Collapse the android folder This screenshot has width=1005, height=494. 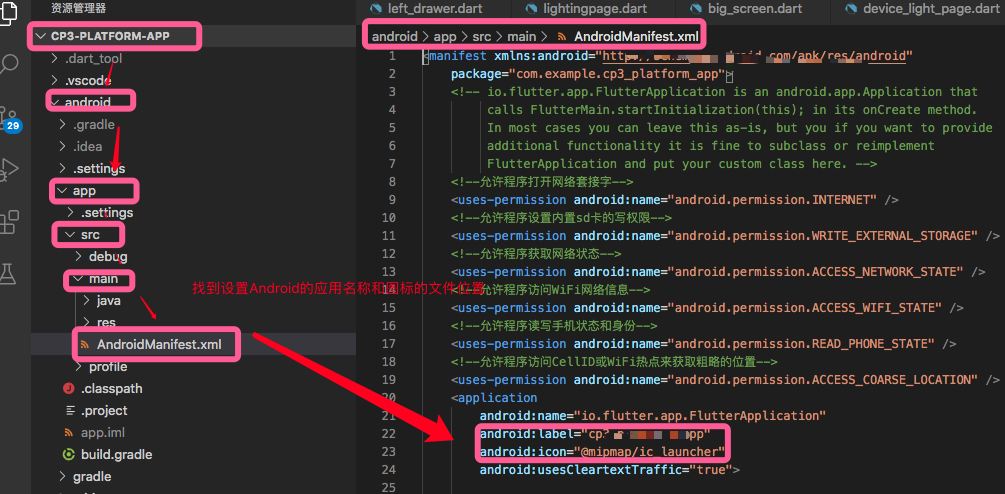click(x=87, y=102)
